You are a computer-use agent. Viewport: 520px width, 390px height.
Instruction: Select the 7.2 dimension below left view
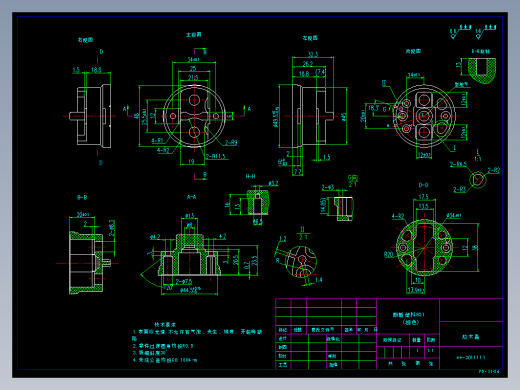click(x=297, y=172)
